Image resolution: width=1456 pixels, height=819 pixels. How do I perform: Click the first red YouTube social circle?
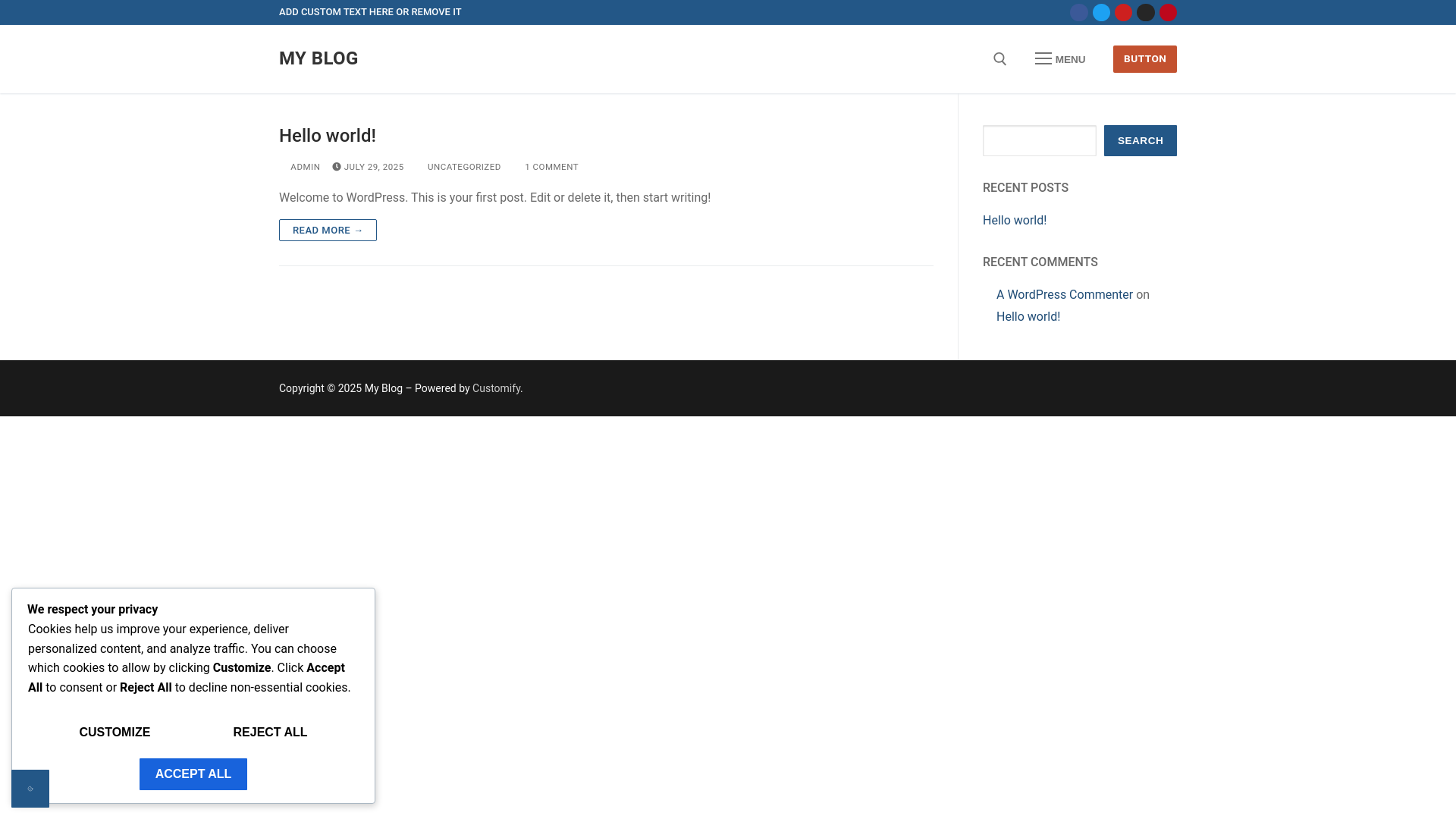(x=1124, y=13)
